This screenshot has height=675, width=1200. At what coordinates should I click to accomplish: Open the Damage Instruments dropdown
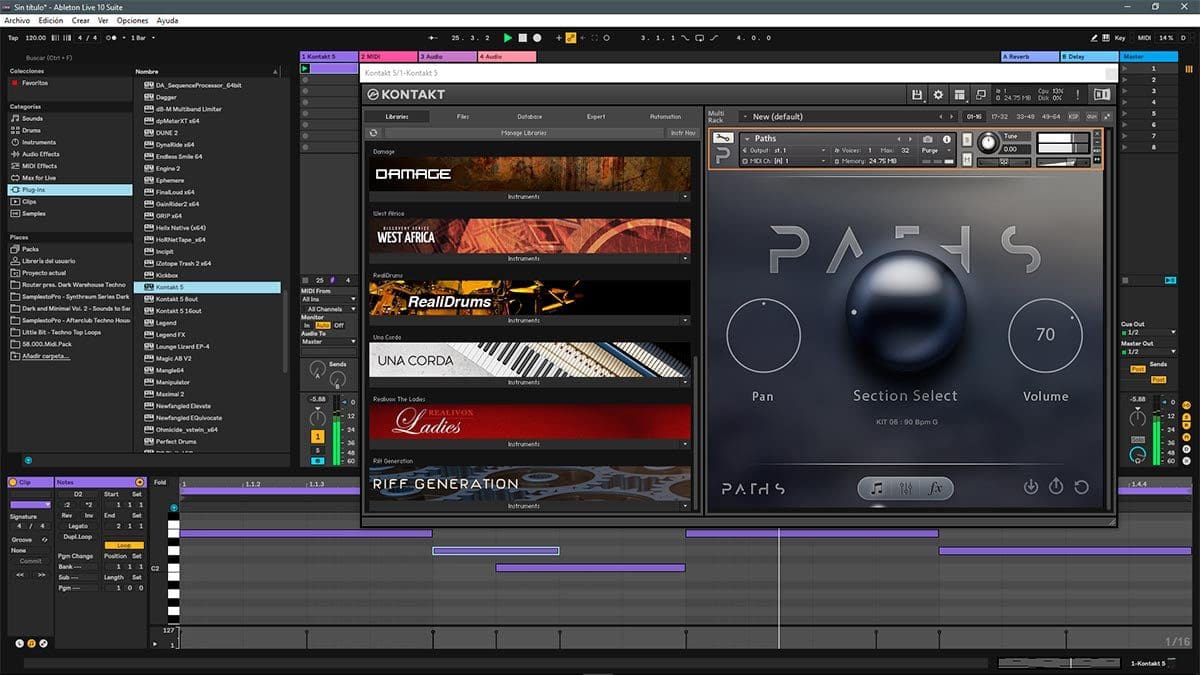[x=530, y=197]
